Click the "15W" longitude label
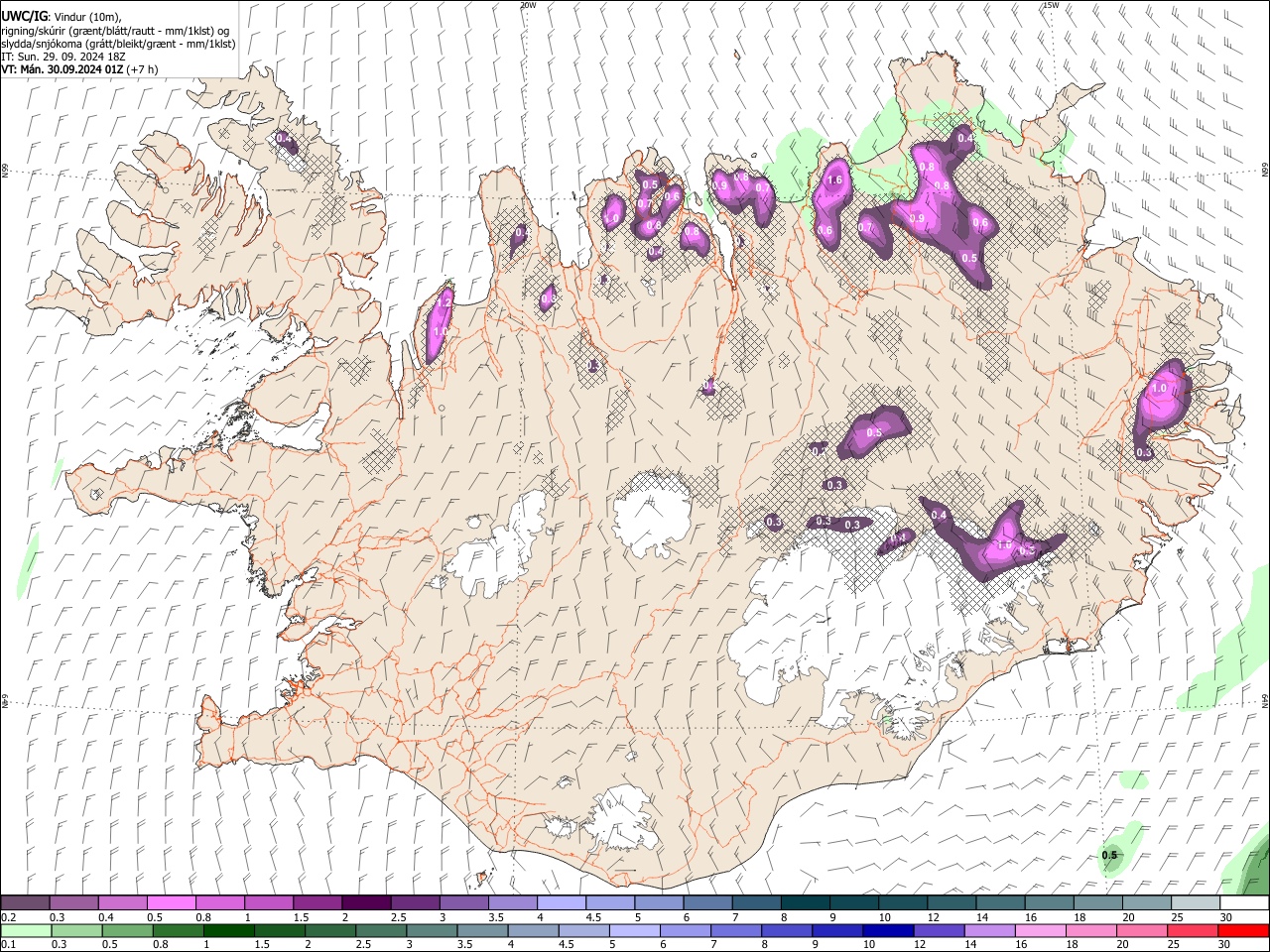 pyautogui.click(x=1050, y=5)
